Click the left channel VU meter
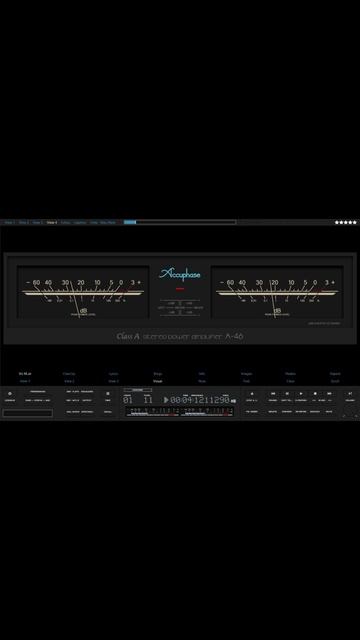The image size is (360, 640). [x=83, y=292]
